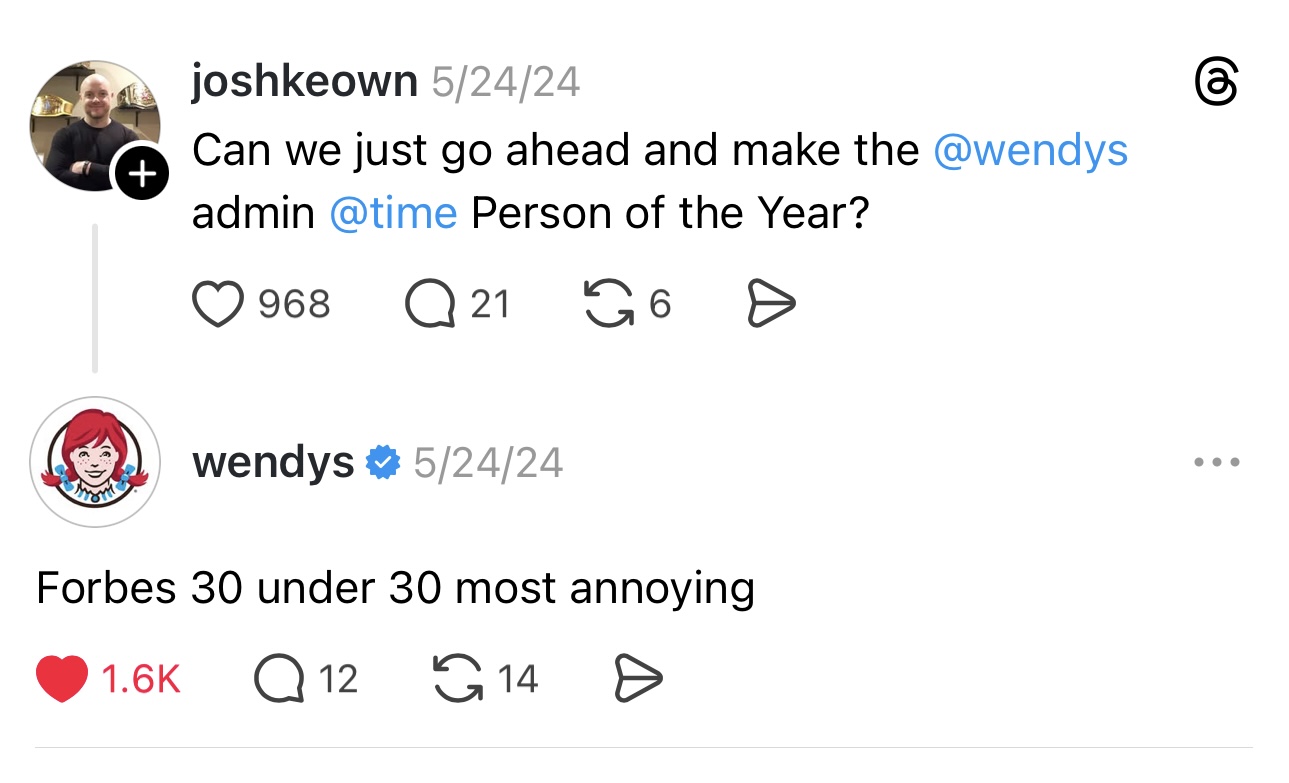This screenshot has width=1289, height=783.
Task: Open the wendys profile from the username
Action: [273, 463]
